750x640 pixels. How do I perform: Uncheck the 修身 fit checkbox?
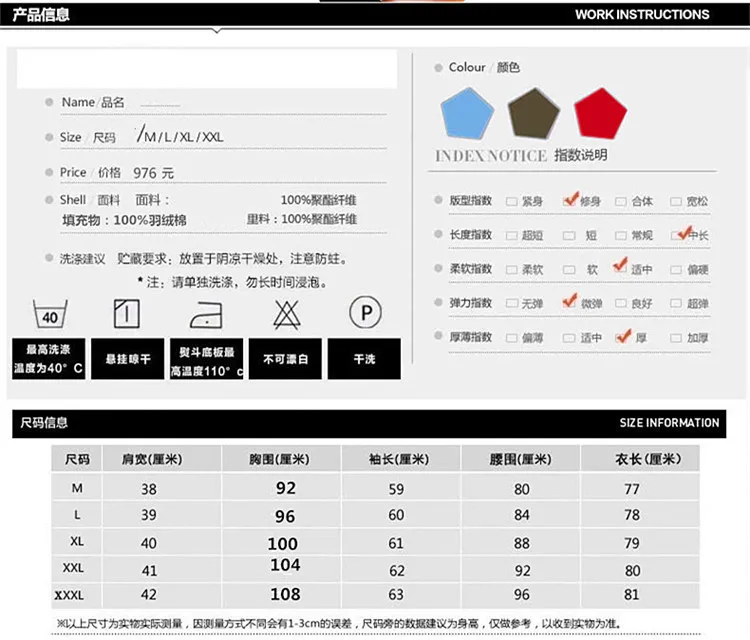coord(569,201)
